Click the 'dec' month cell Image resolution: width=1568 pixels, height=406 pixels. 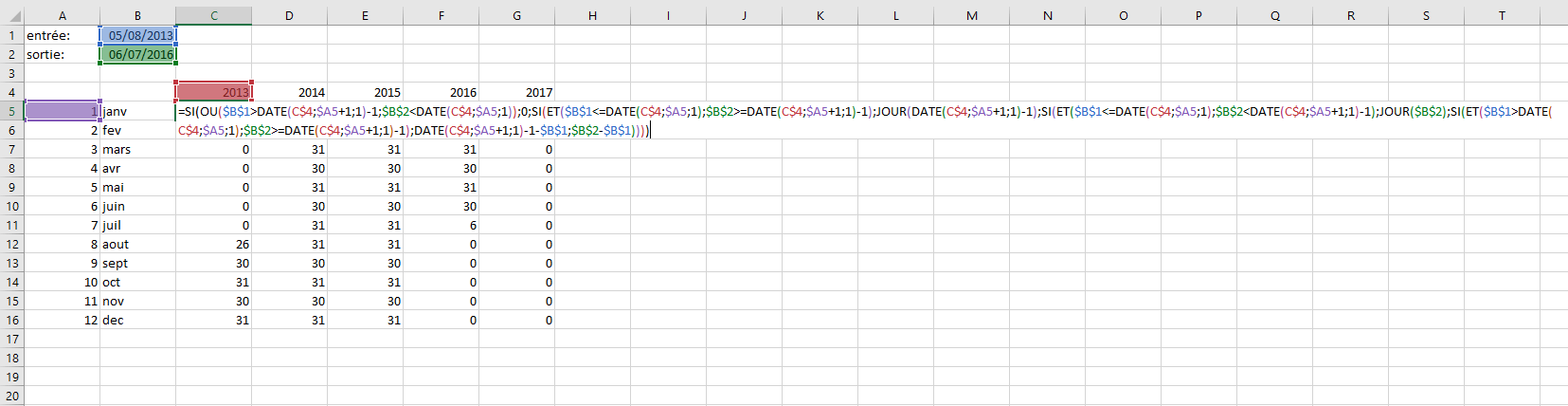[x=137, y=320]
